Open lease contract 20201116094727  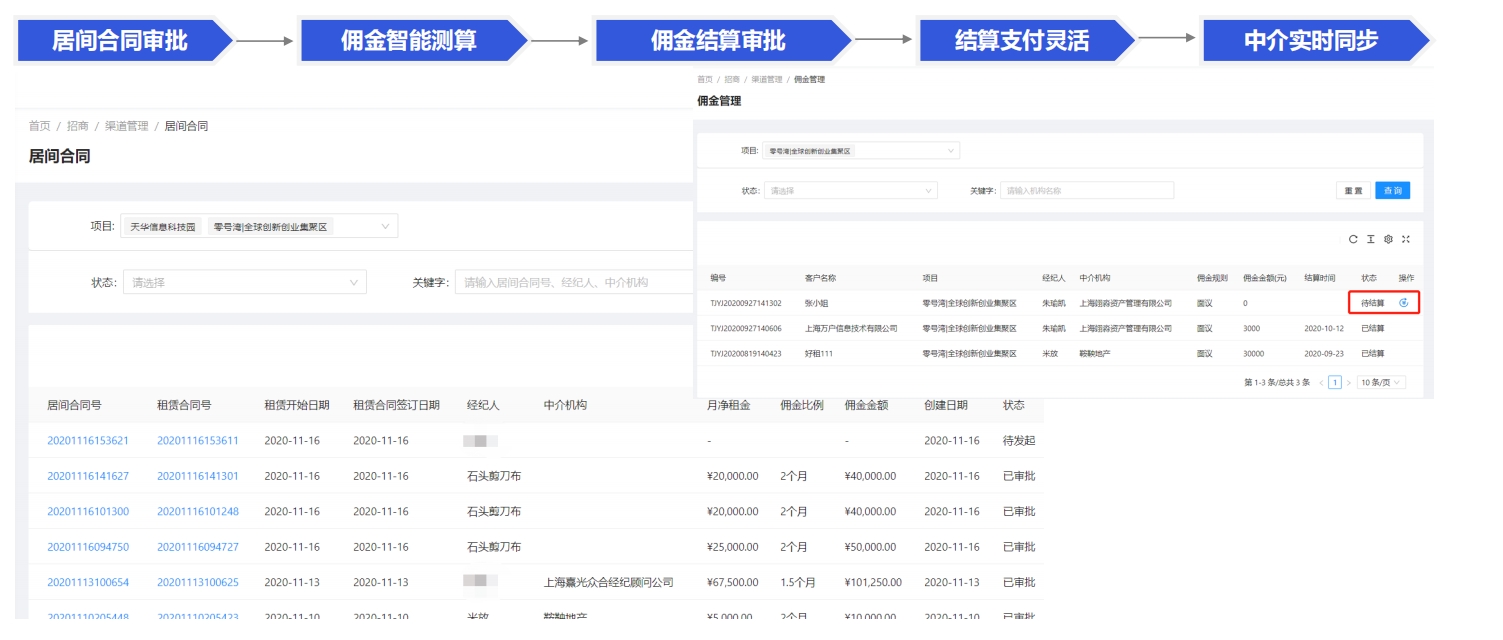coord(198,547)
